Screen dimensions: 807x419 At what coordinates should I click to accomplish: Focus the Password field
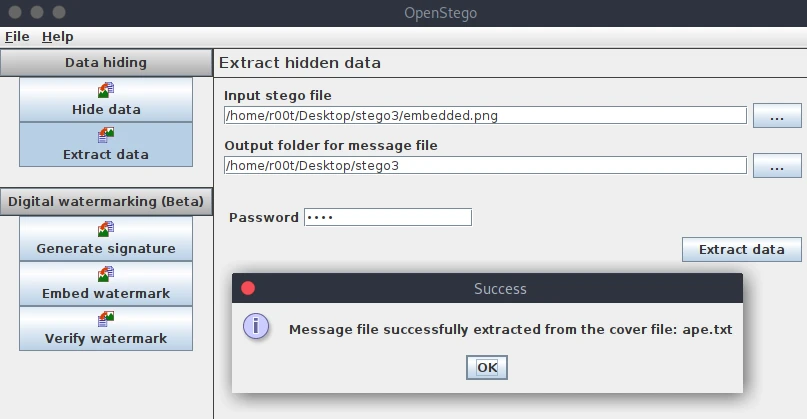(x=387, y=217)
